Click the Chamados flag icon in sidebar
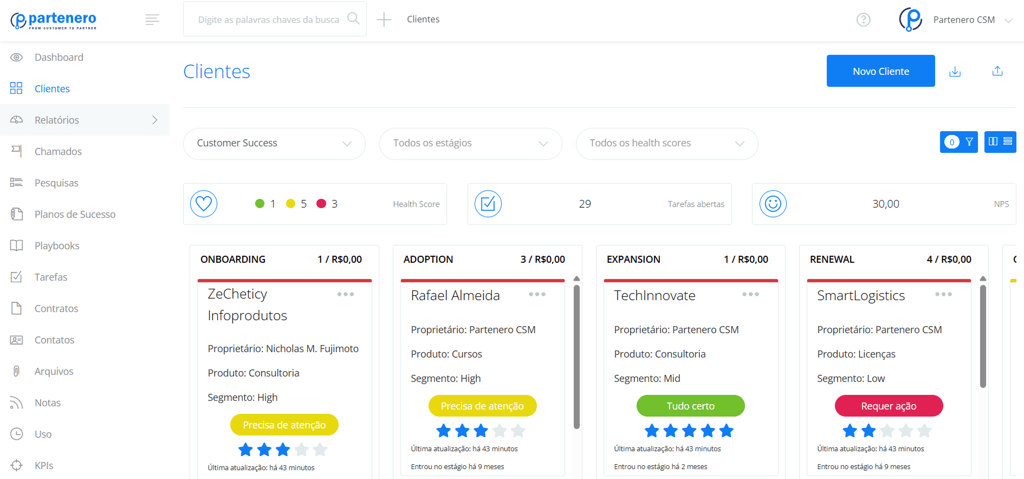The image size is (1024, 479). tap(16, 152)
